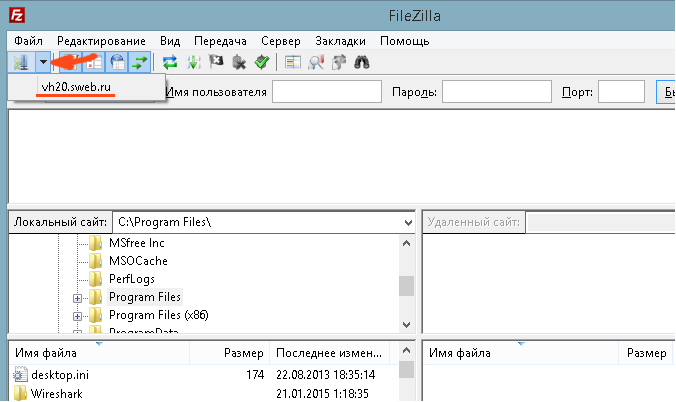The height and width of the screenshot is (402, 676).
Task: Expand the Program Files (x86) tree node
Action: [x=77, y=316]
